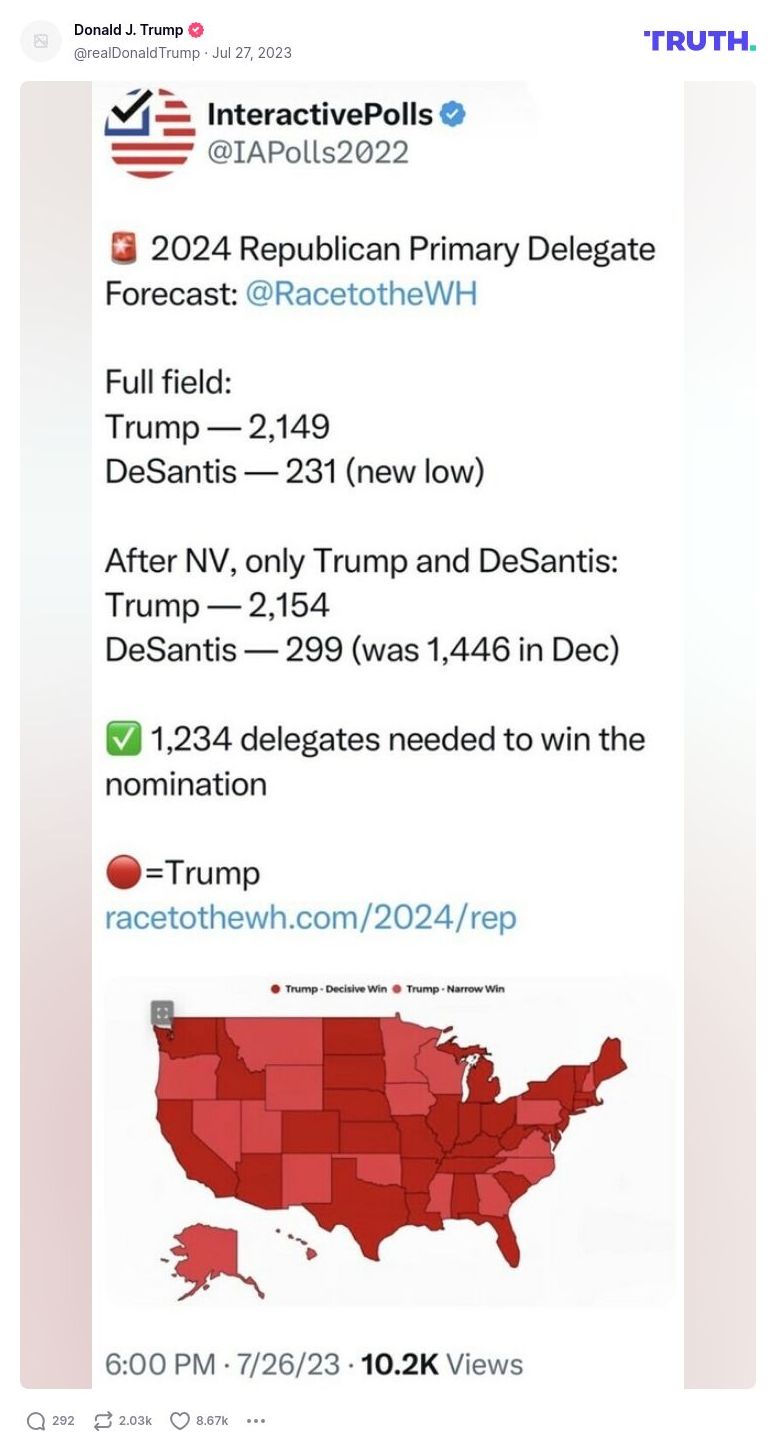Select the dark red Decisive Win color swatch

pos(276,987)
